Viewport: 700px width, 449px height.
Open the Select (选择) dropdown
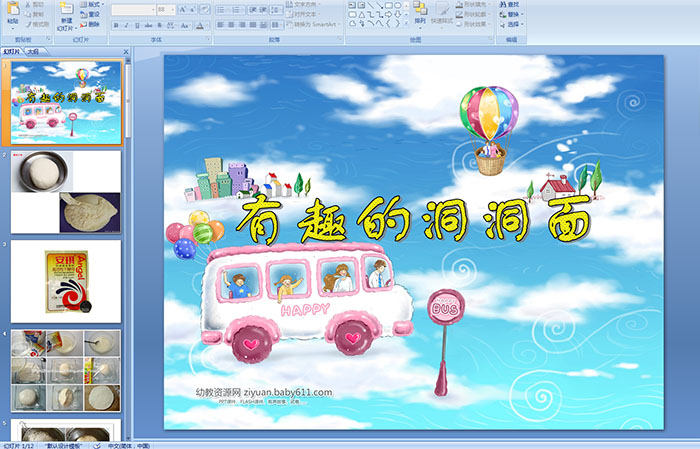point(513,25)
